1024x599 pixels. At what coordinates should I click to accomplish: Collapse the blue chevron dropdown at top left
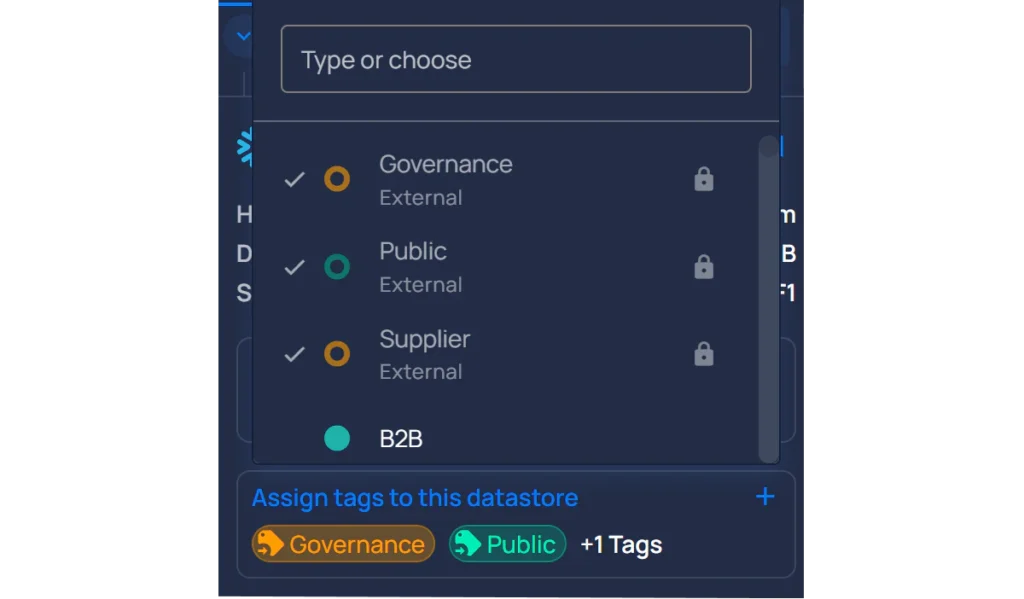pos(243,37)
